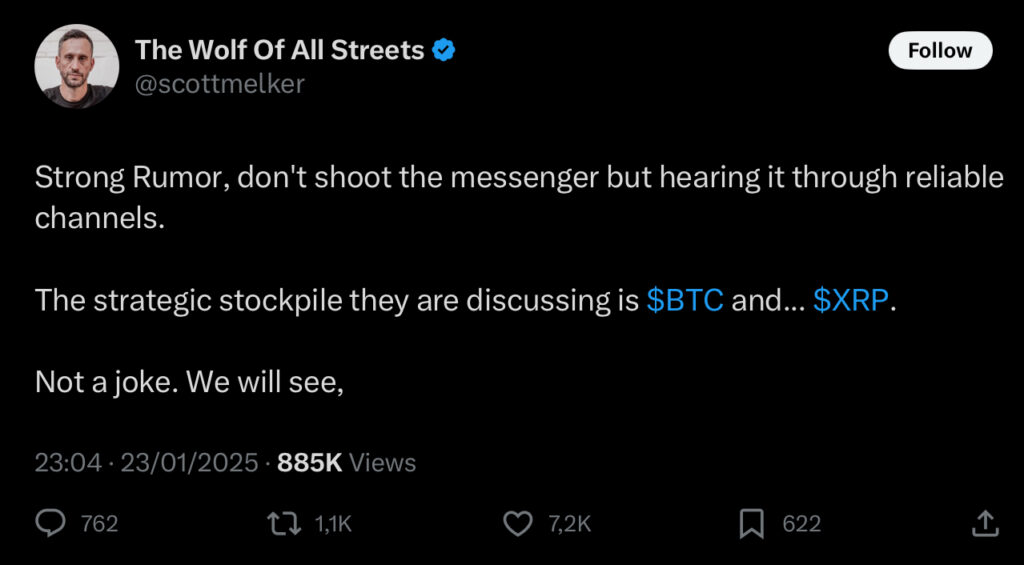The width and height of the screenshot is (1024, 565).
Task: Bookmark the post using the bookmark icon
Action: [751, 523]
